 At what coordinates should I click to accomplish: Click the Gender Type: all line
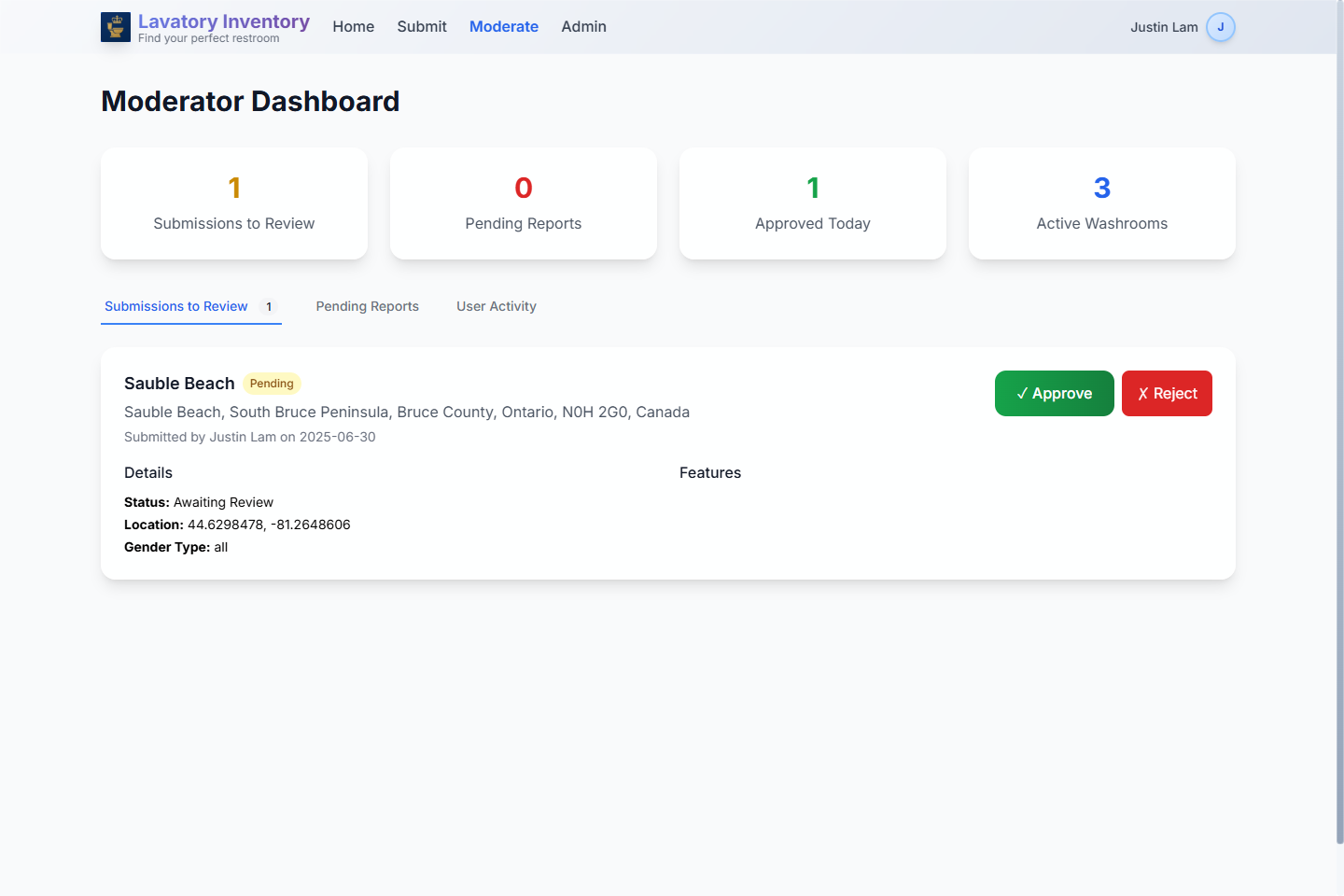coord(175,547)
